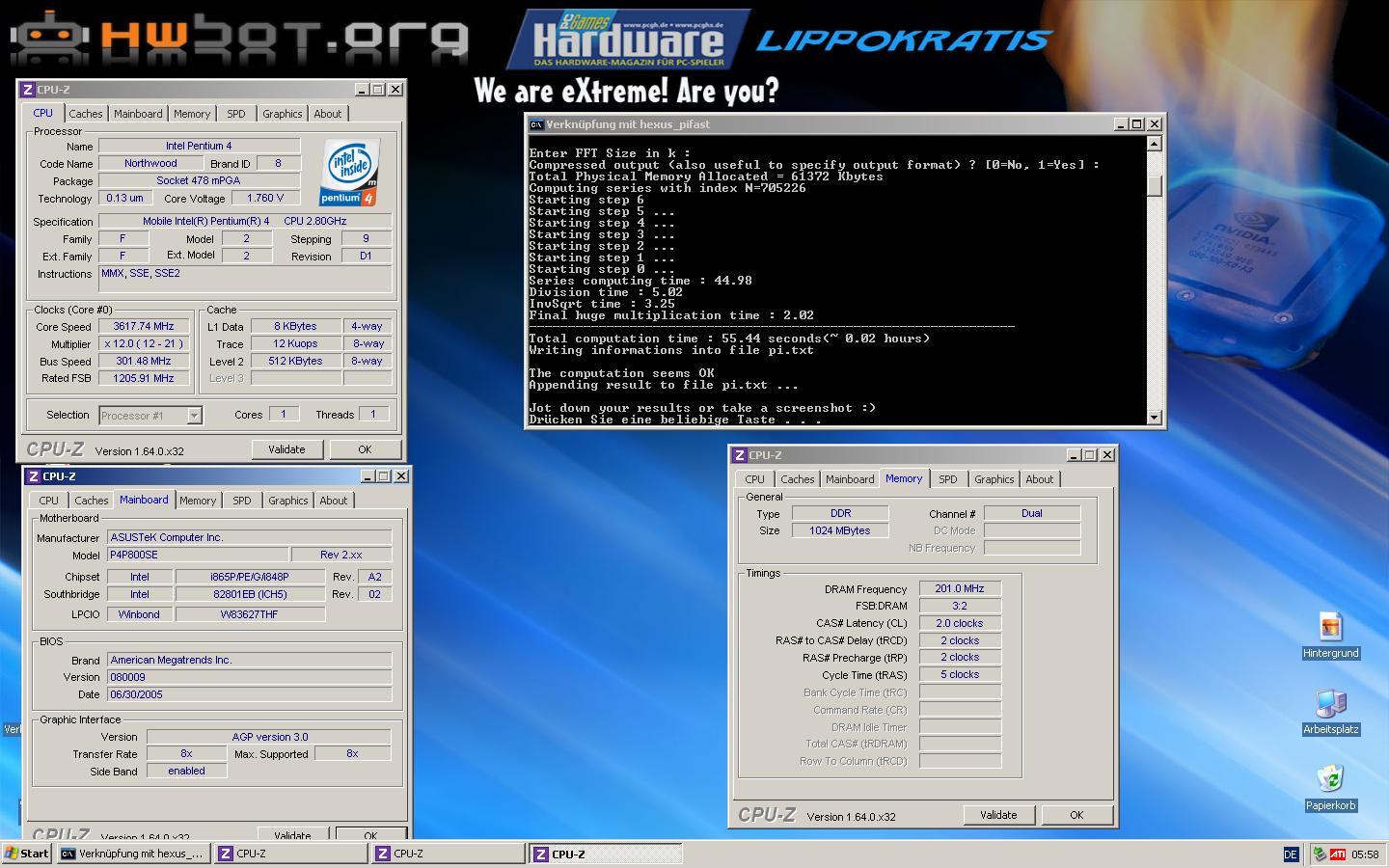Close the CPU-Z Memory window

1107,455
